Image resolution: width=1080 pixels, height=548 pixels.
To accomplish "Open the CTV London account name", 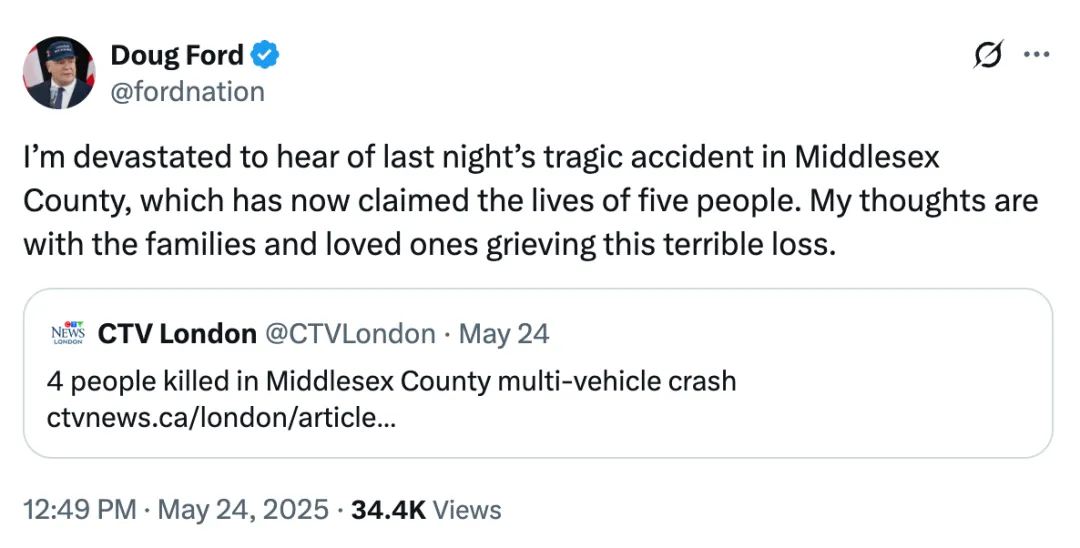I will (x=177, y=333).
